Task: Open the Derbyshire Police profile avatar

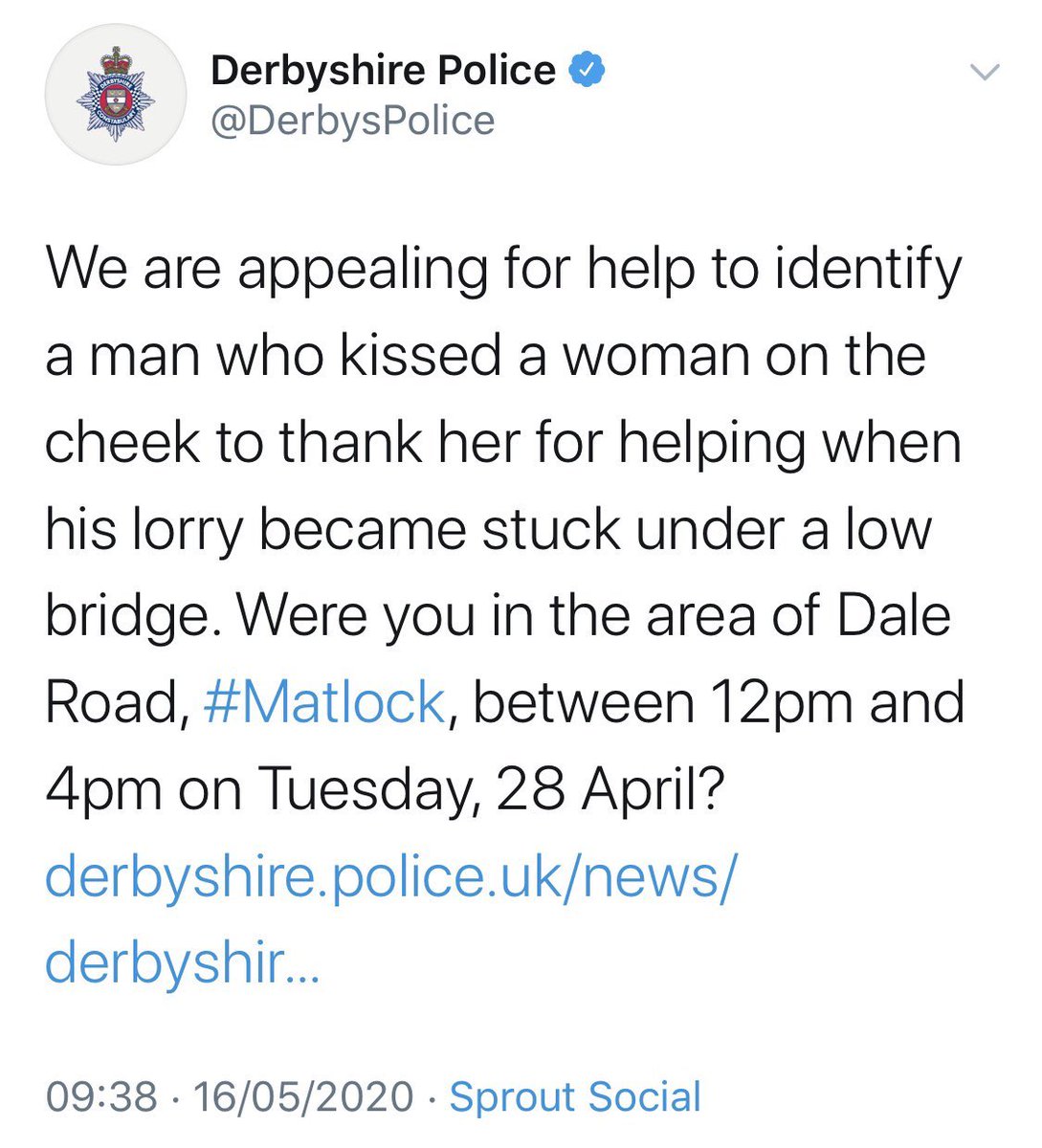Action: pyautogui.click(x=116, y=96)
